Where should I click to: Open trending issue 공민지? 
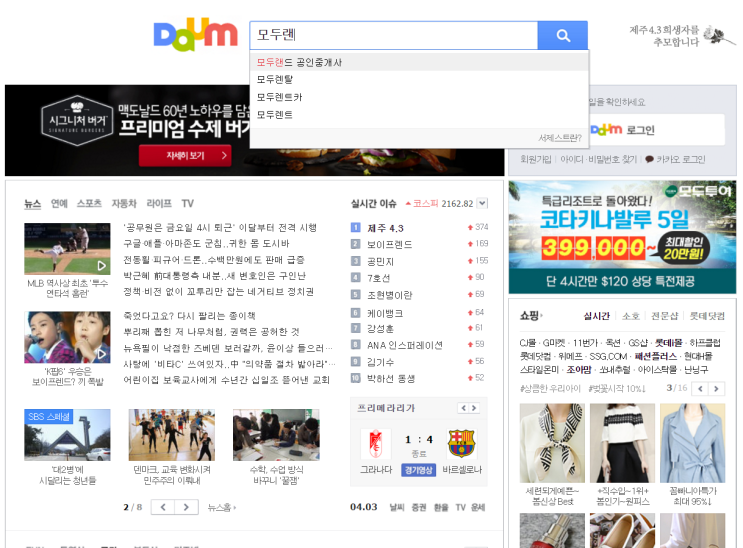click(381, 262)
